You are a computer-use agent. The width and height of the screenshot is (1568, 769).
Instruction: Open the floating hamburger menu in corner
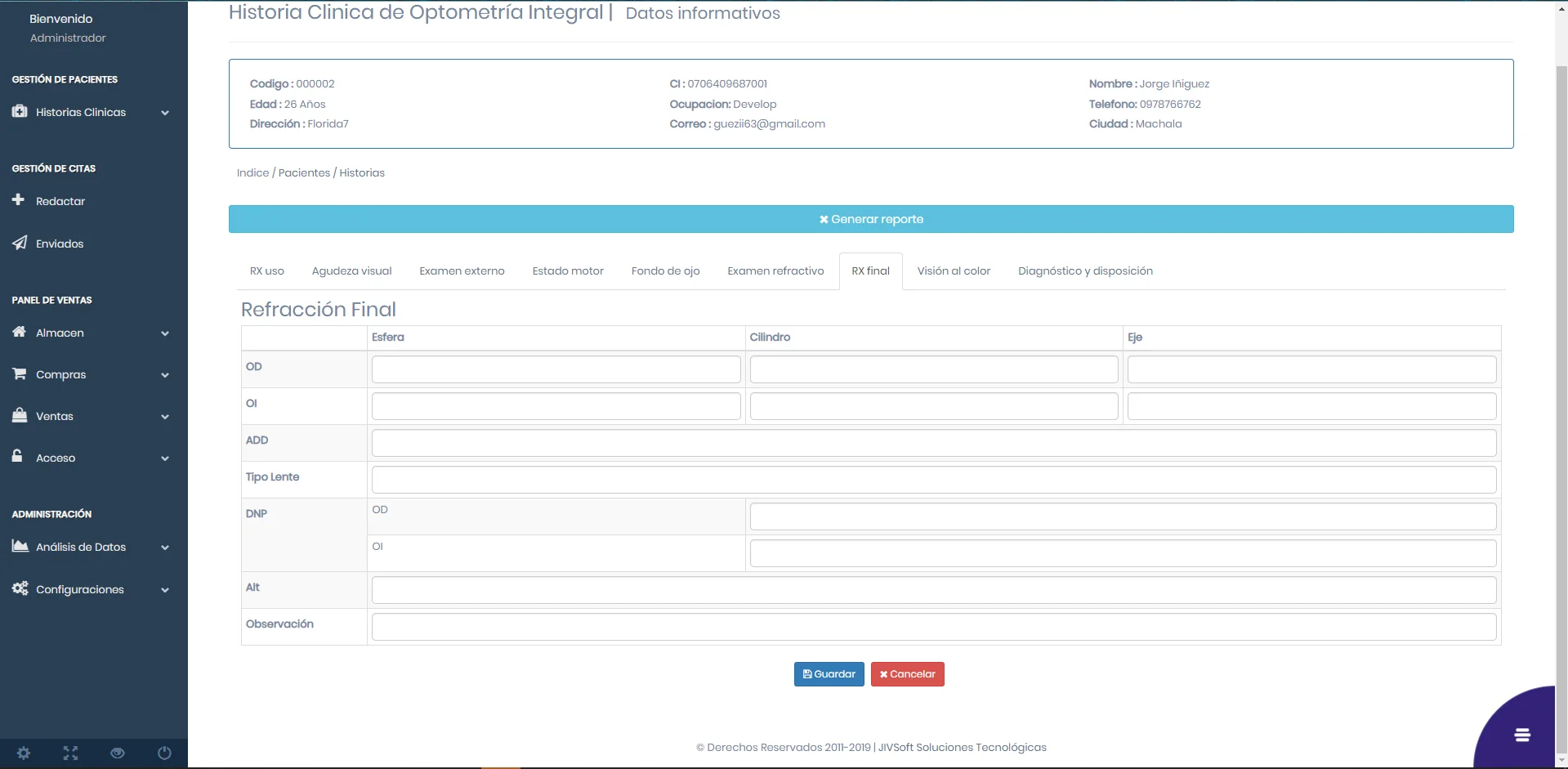click(x=1521, y=735)
